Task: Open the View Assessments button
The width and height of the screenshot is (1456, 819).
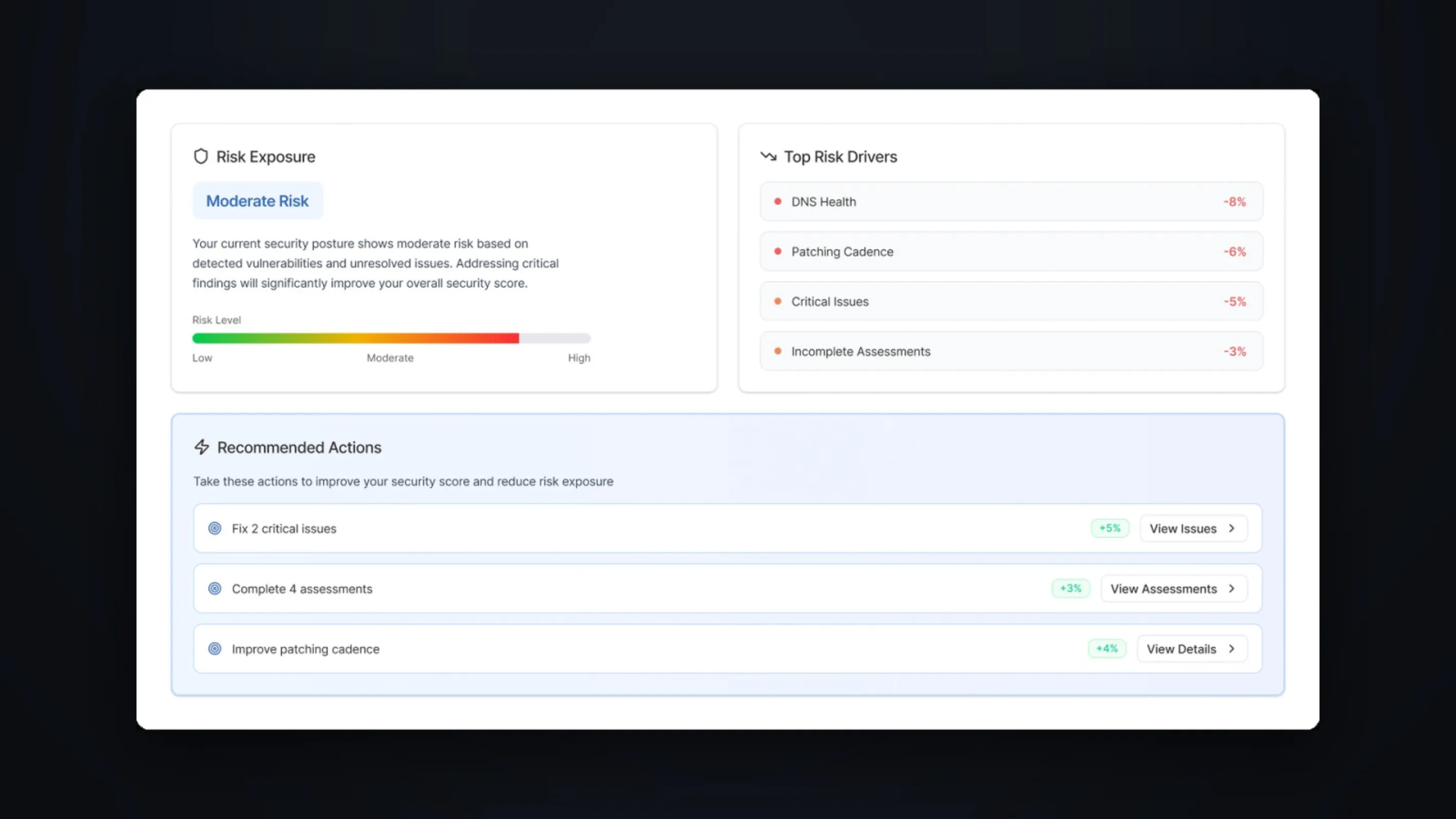Action: [1174, 588]
